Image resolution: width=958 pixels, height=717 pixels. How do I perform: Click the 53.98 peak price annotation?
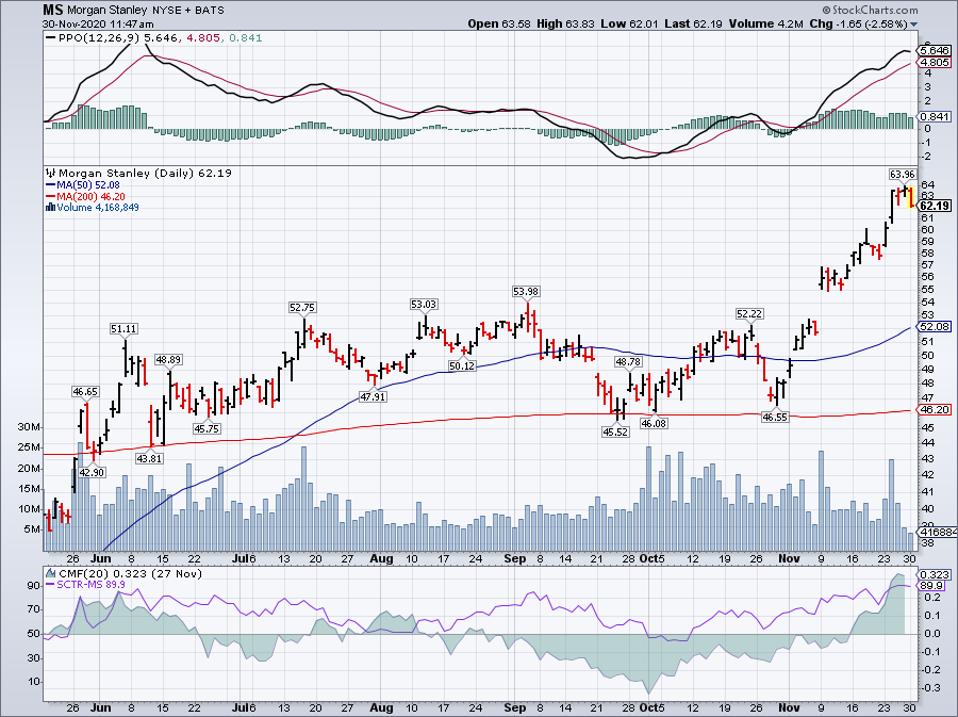point(525,292)
